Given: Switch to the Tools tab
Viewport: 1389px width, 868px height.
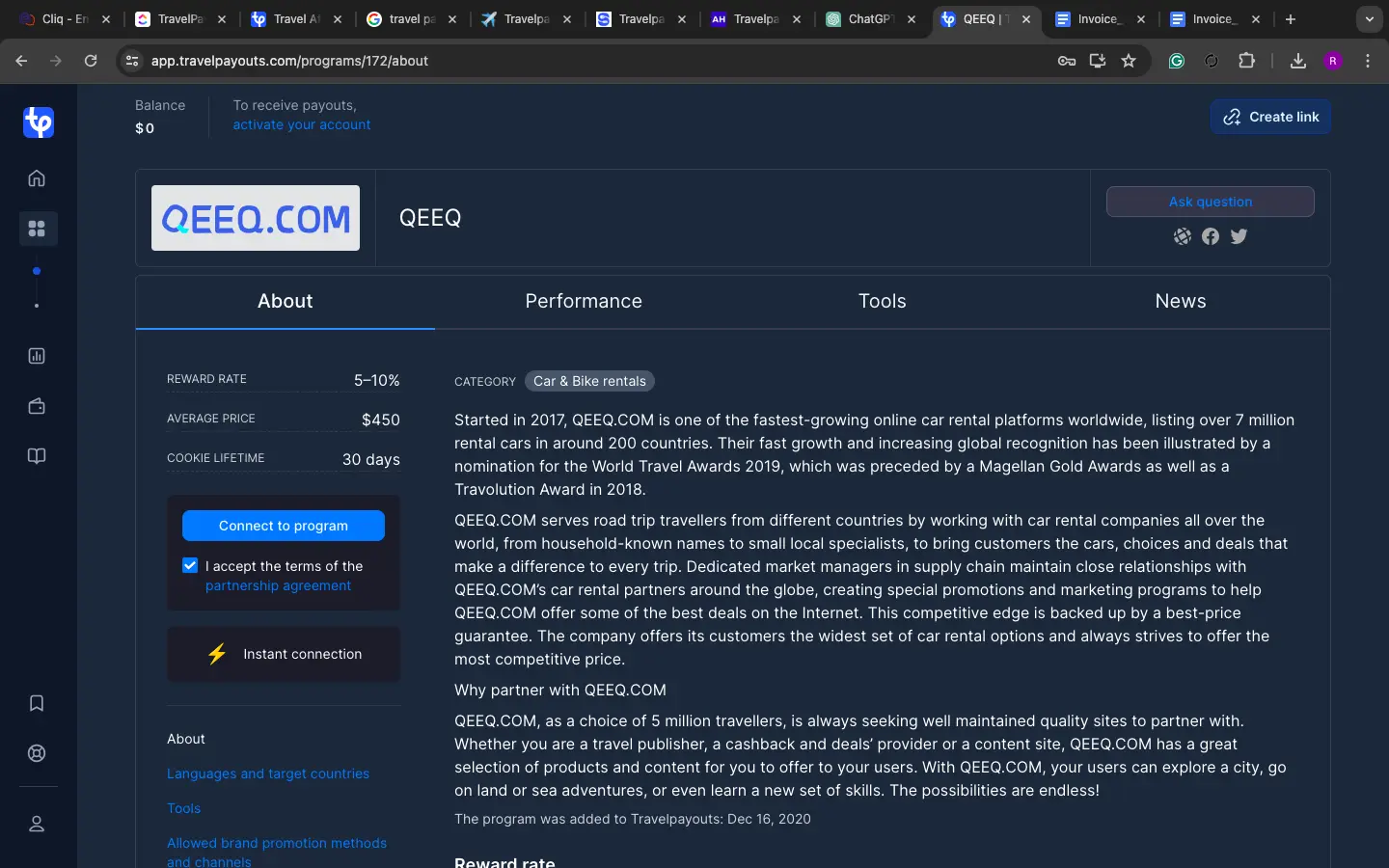Looking at the screenshot, I should click(883, 301).
